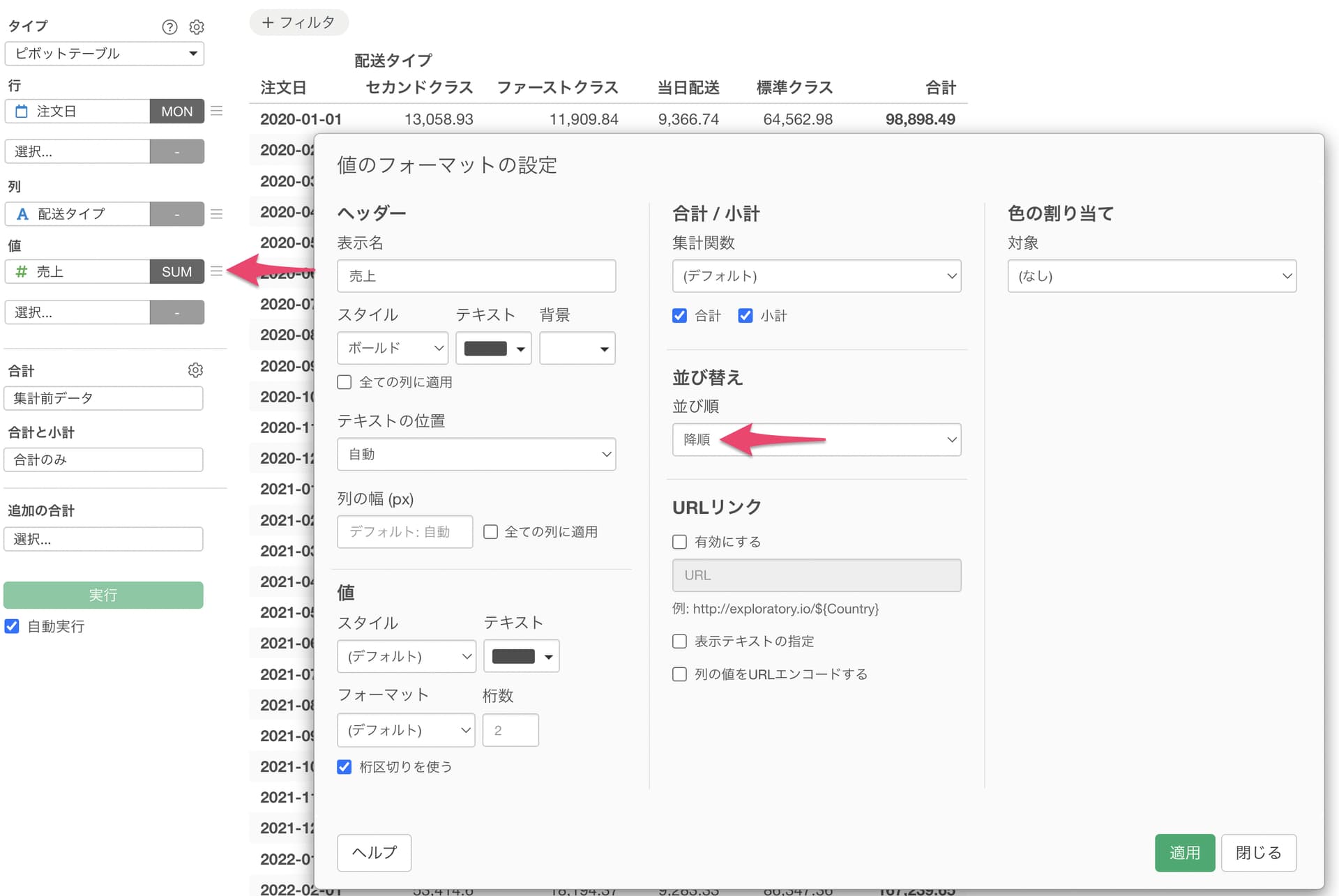Click the calendar icon in 注文日 field

pos(22,112)
